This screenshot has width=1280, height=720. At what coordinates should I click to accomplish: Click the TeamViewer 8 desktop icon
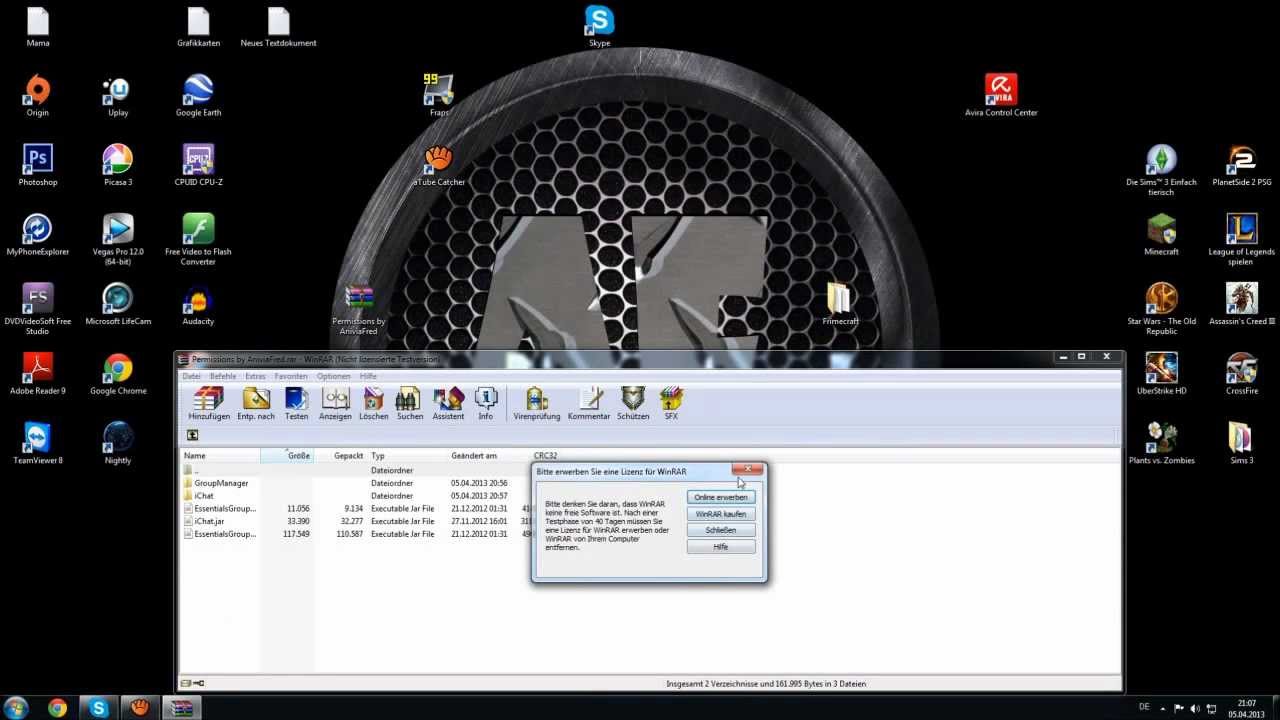pos(38,443)
